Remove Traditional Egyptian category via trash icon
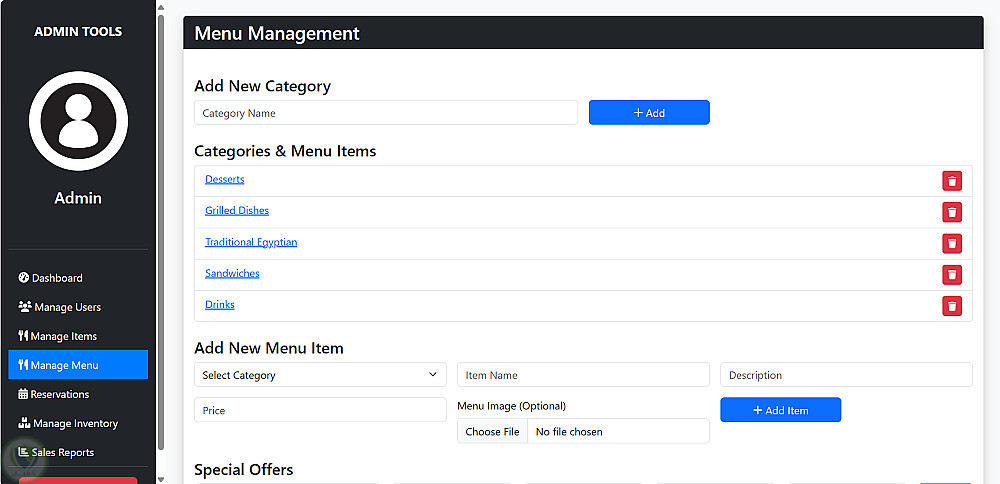This screenshot has width=1000, height=484. [952, 243]
